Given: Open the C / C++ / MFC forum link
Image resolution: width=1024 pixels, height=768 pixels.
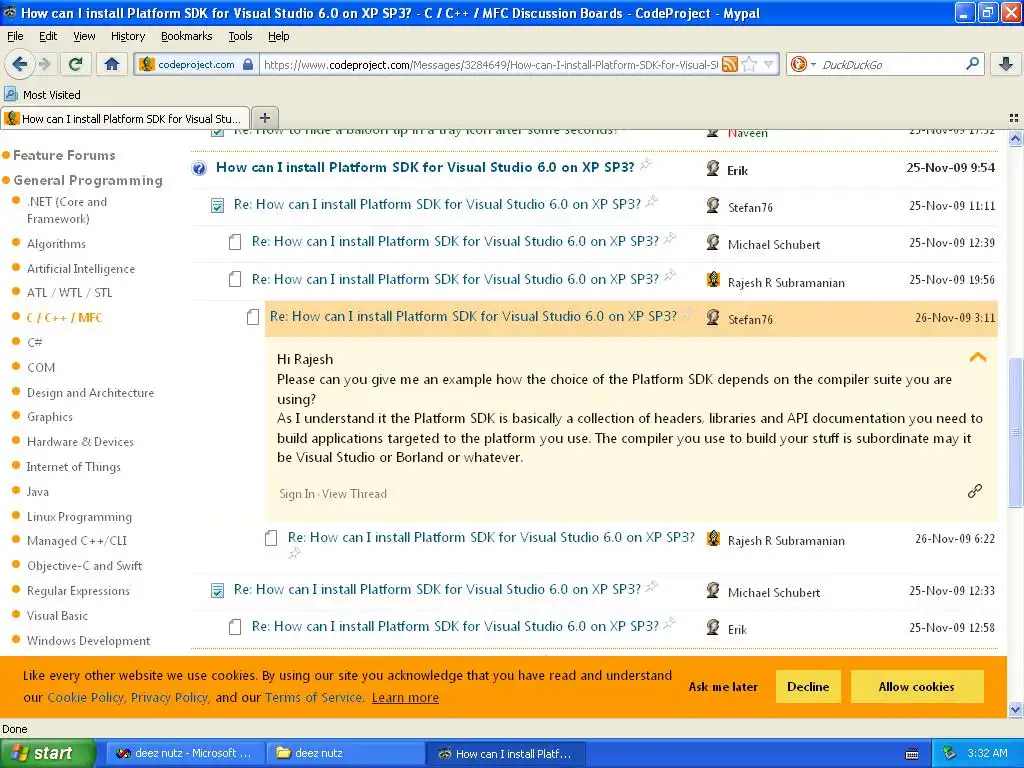Looking at the screenshot, I should point(64,317).
